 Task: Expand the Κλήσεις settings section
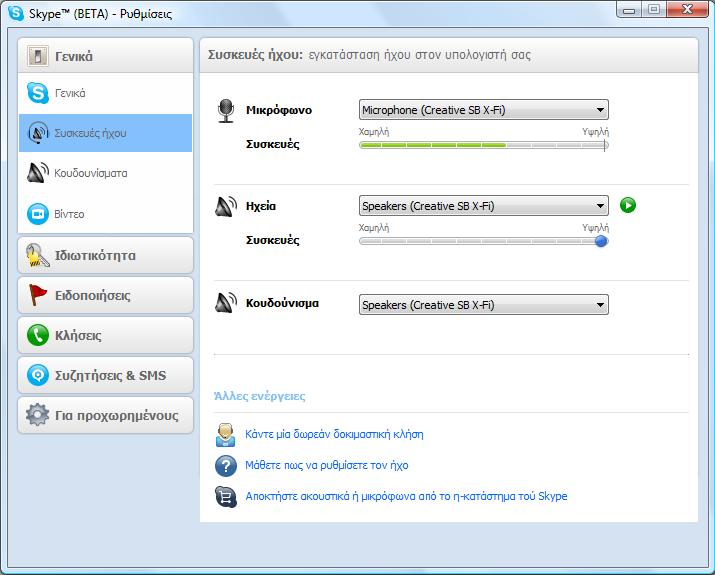pyautogui.click(x=105, y=335)
